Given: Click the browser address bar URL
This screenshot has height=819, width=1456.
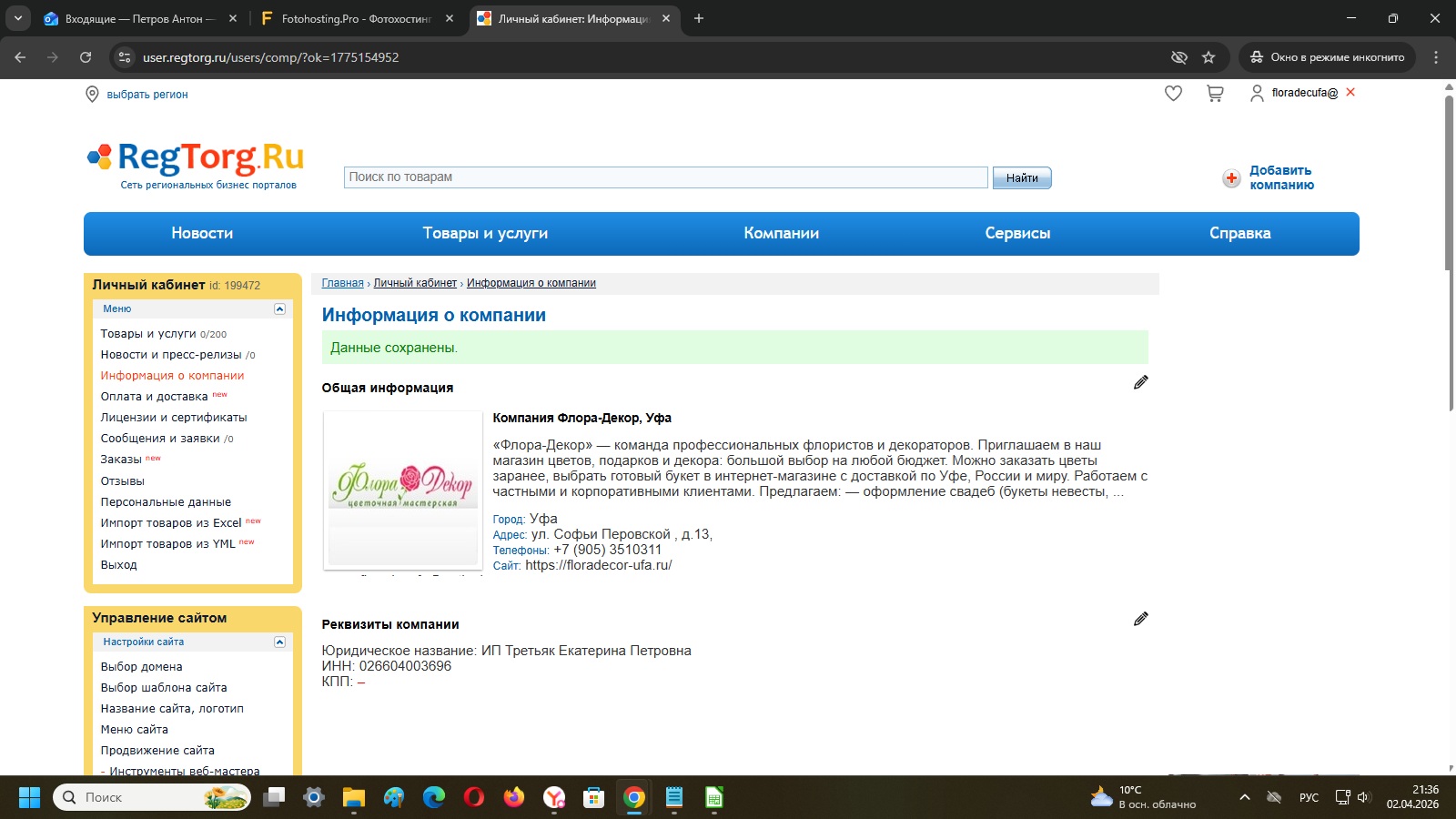Looking at the screenshot, I should coord(270,57).
